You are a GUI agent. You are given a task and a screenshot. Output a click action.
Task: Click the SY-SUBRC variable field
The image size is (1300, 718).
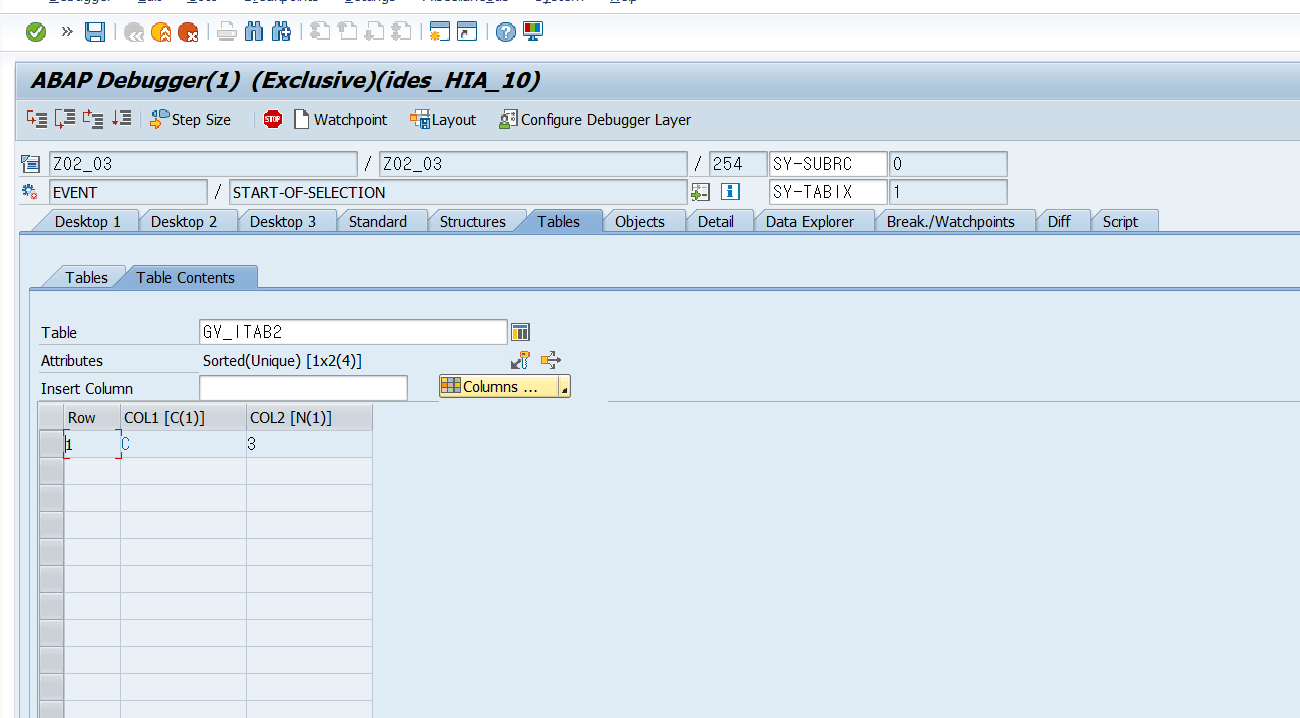click(x=828, y=164)
